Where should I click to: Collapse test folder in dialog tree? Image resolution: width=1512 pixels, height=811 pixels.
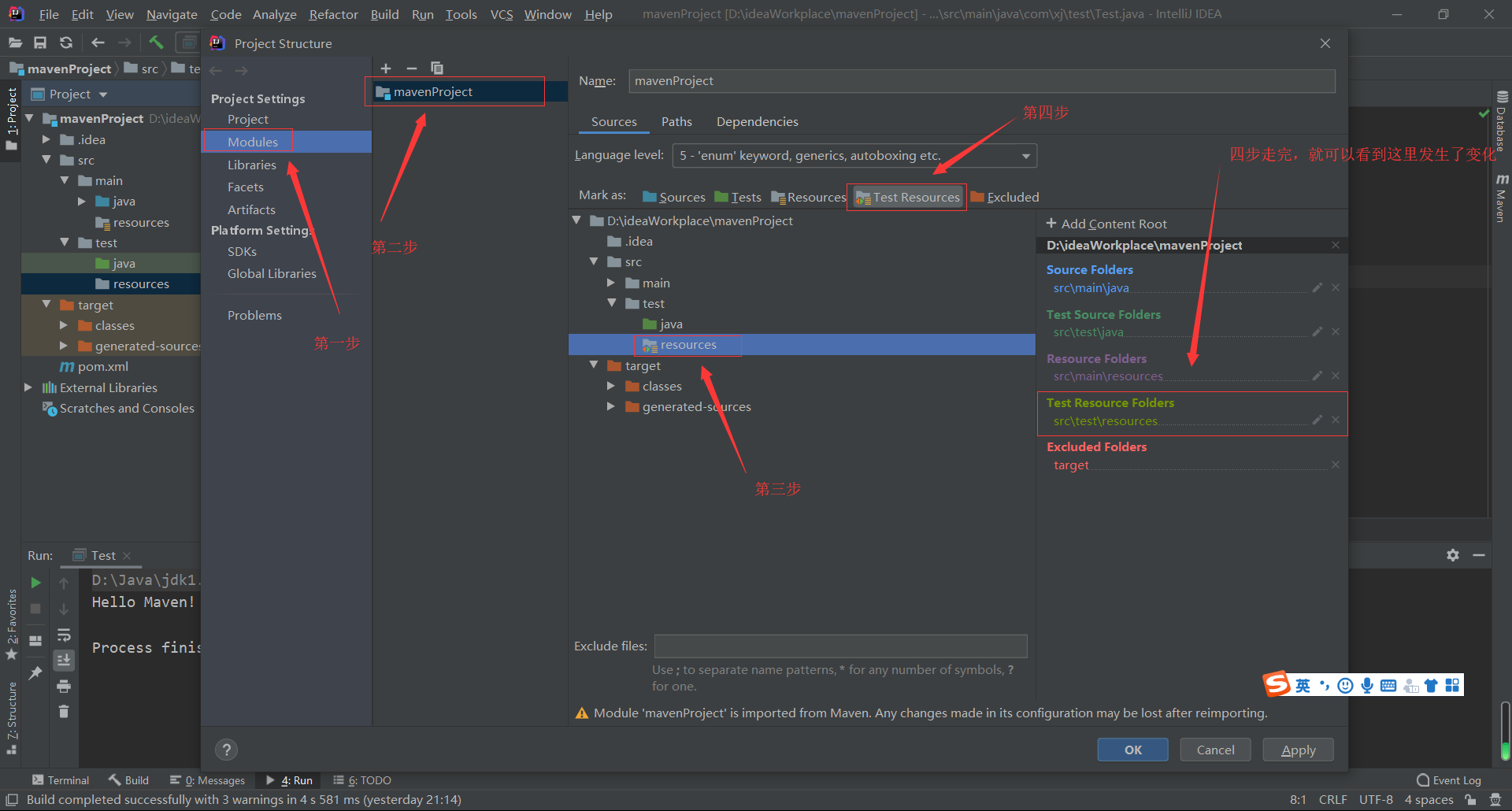coord(611,303)
